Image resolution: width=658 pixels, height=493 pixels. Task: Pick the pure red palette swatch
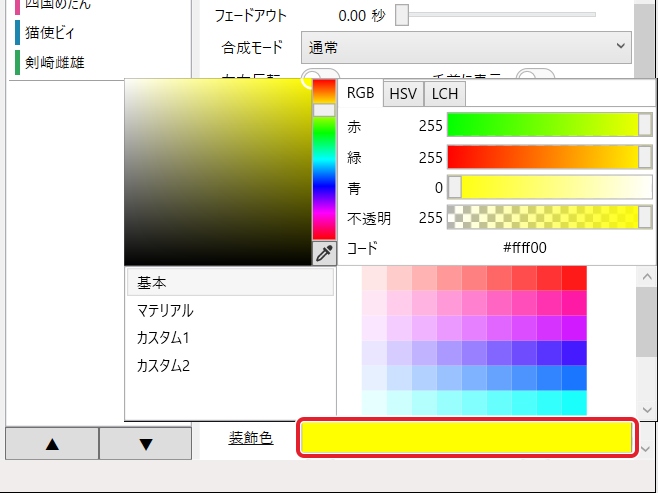tap(574, 278)
